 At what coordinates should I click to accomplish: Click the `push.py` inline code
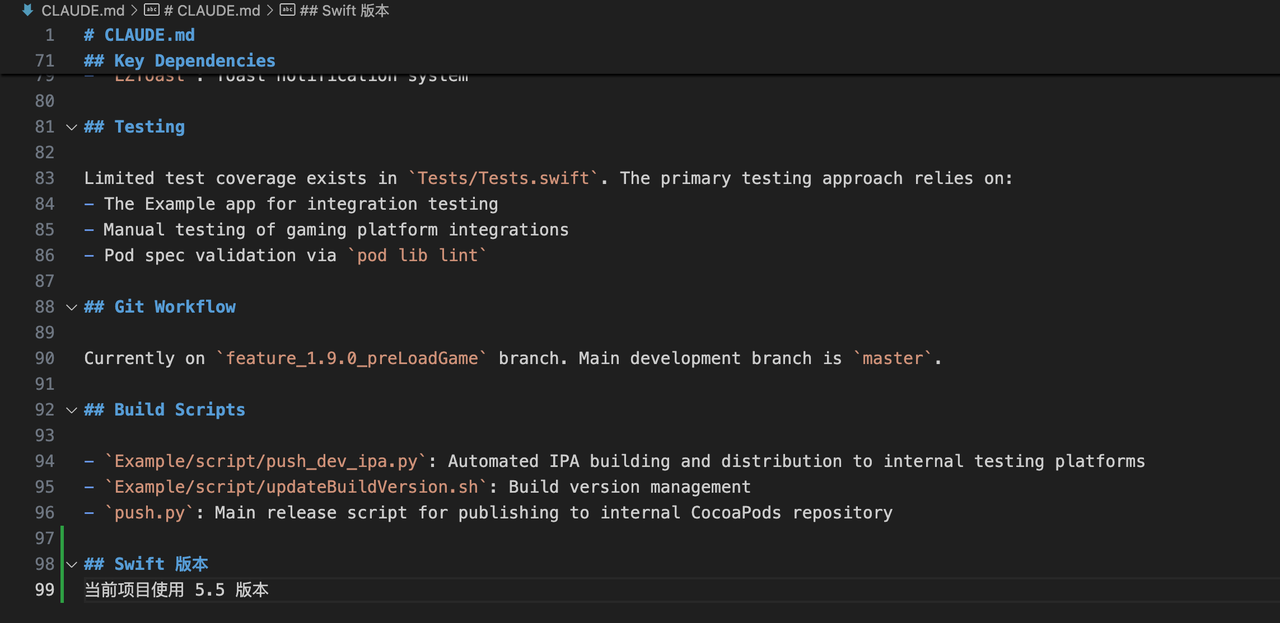[153, 513]
